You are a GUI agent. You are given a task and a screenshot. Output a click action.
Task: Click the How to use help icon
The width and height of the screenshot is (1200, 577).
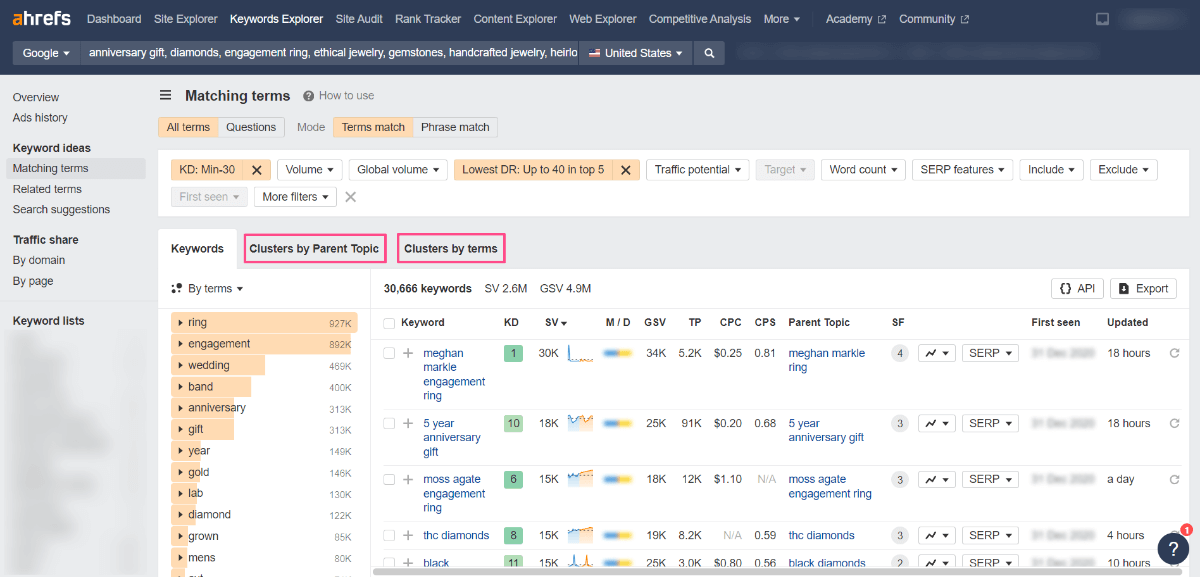(x=309, y=96)
